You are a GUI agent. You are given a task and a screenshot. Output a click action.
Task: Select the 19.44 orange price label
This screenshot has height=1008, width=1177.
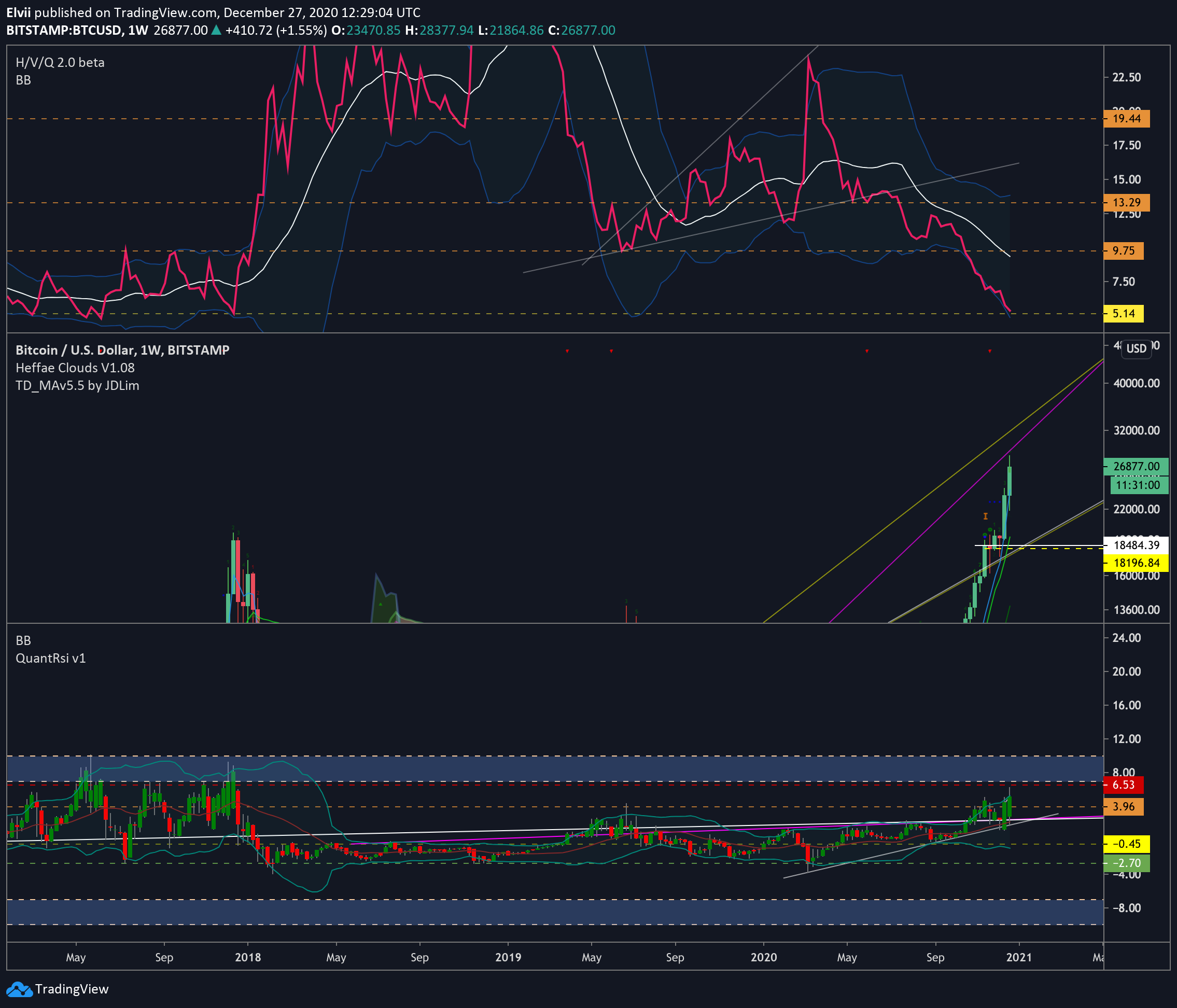click(1126, 119)
